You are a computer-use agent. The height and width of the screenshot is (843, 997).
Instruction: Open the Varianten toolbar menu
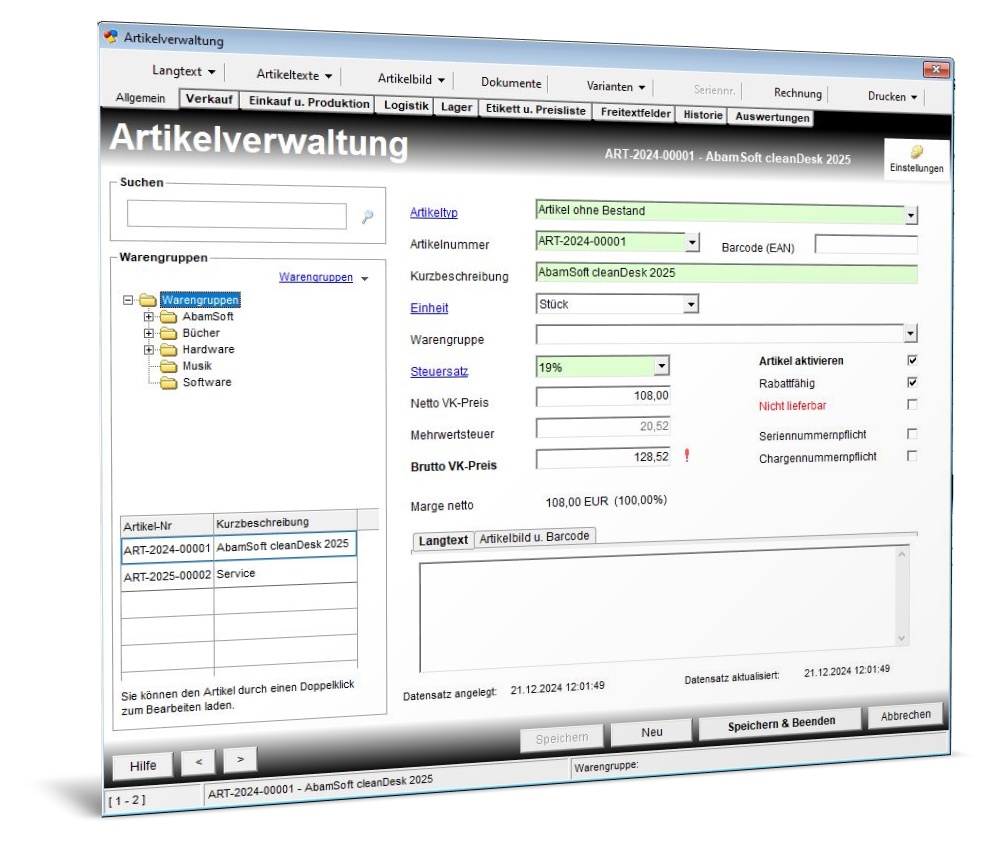615,86
